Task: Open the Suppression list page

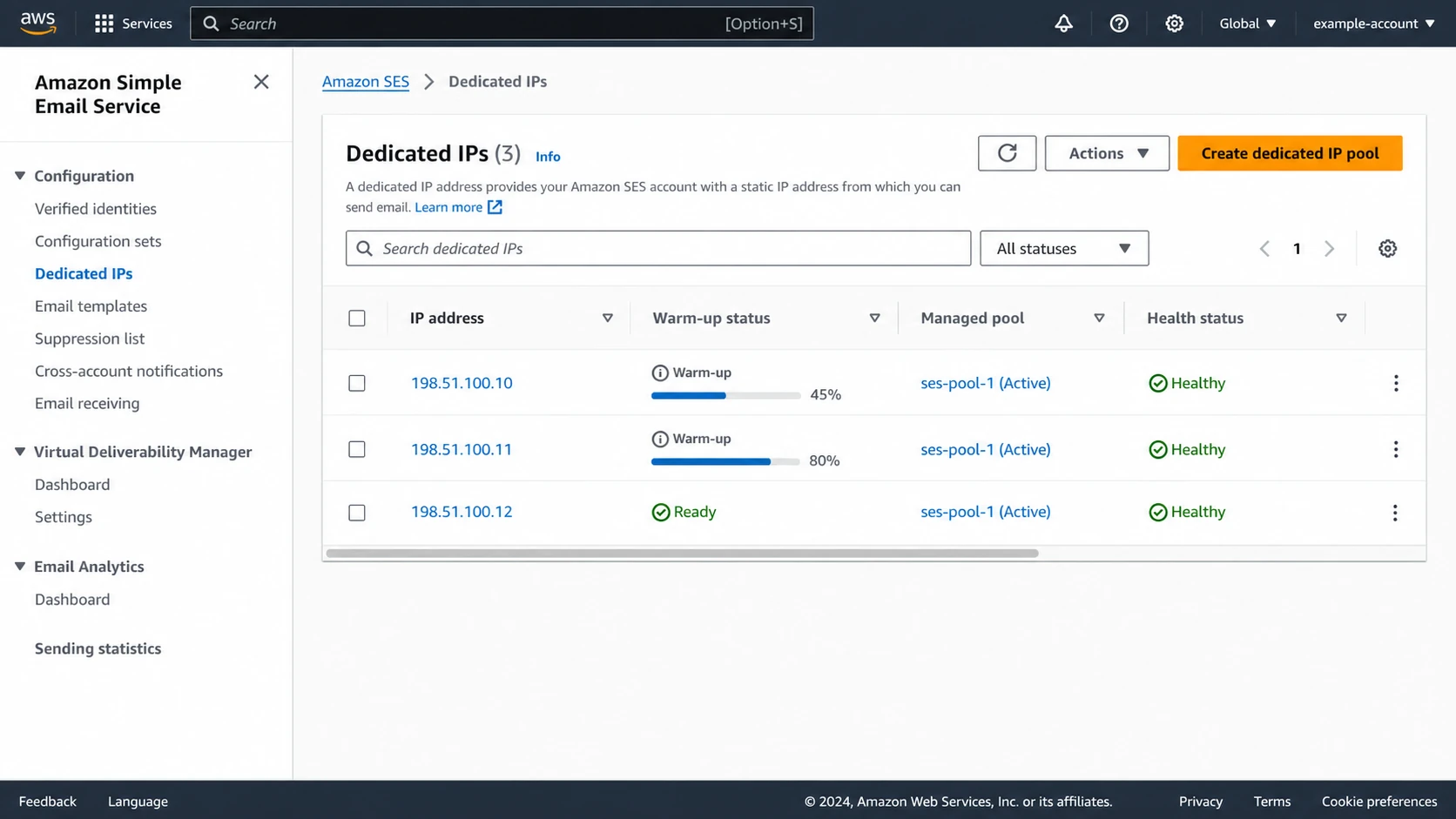Action: point(90,339)
